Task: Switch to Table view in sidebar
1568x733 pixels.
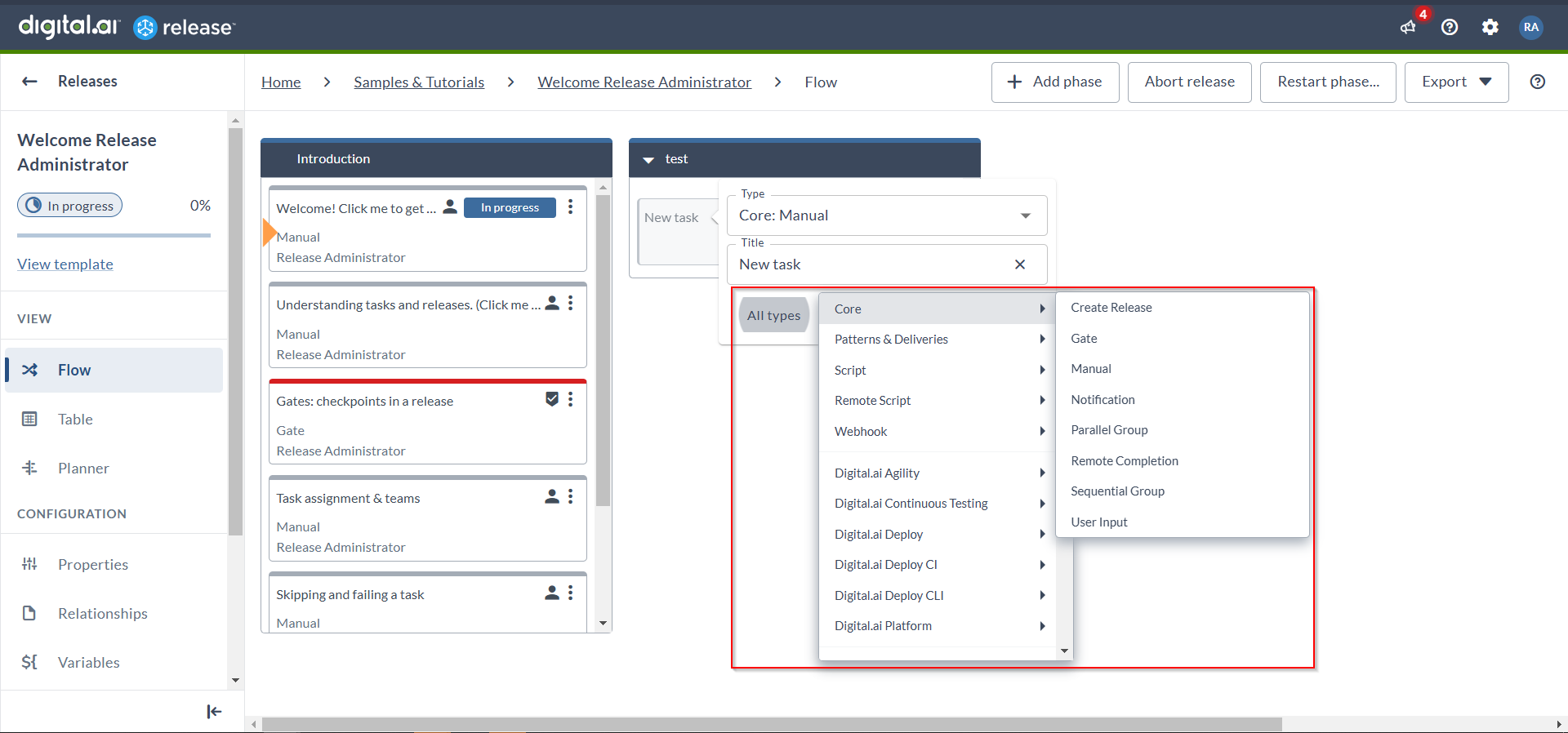Action: (114, 420)
